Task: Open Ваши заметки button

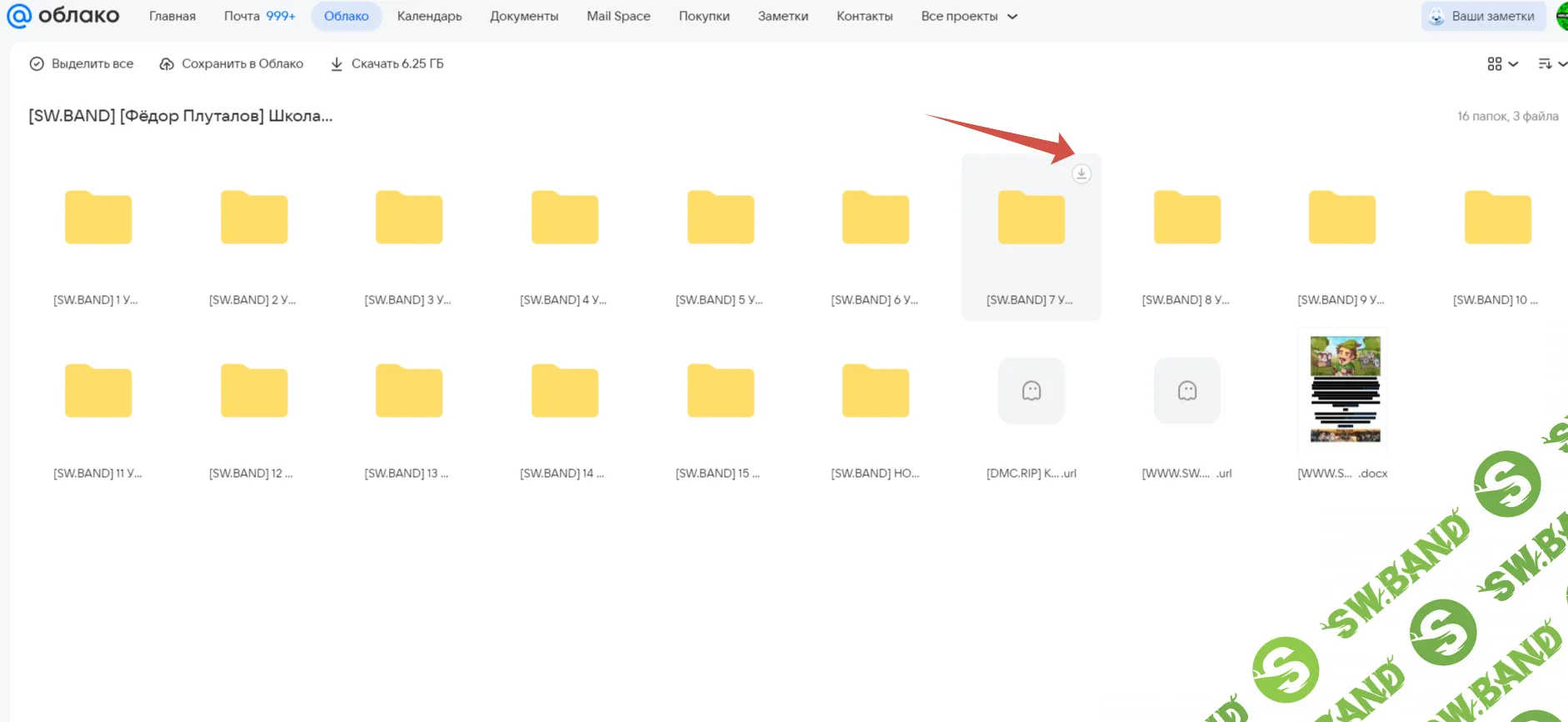Action: (x=1483, y=17)
